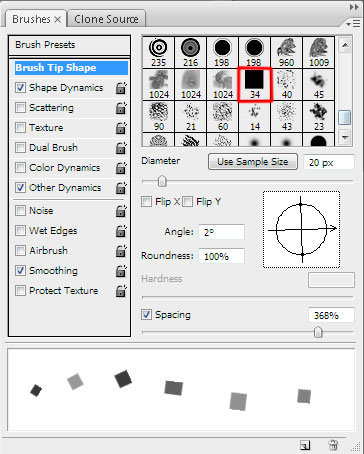
Task: Open Other Dynamics settings label
Action: point(65,188)
